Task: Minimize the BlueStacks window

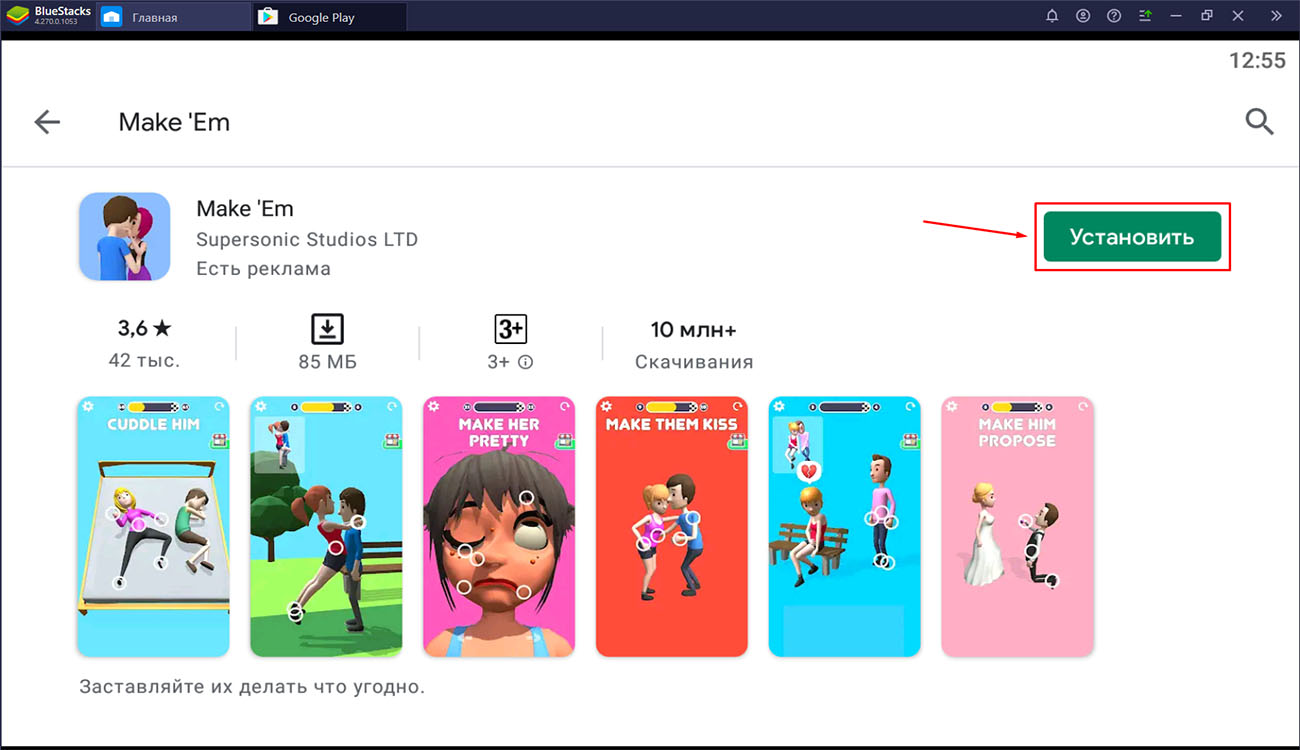Action: tap(1178, 16)
